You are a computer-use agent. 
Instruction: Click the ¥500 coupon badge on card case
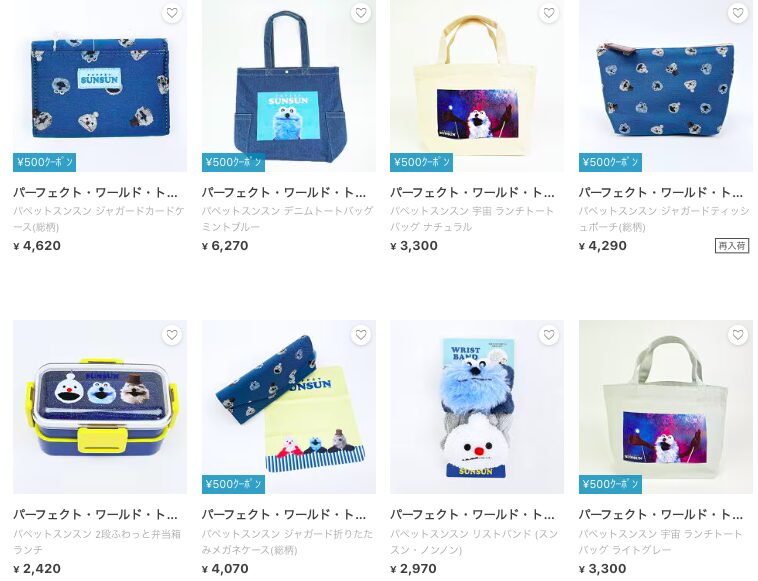point(44,162)
